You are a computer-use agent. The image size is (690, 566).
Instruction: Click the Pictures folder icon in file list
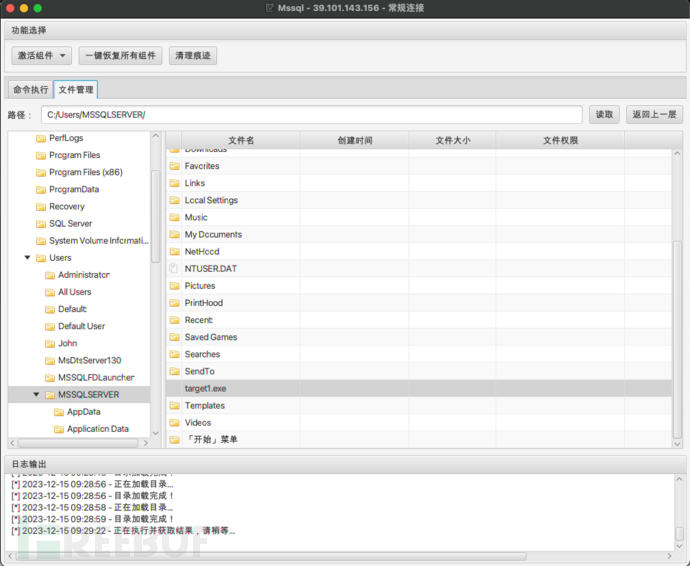pos(174,286)
